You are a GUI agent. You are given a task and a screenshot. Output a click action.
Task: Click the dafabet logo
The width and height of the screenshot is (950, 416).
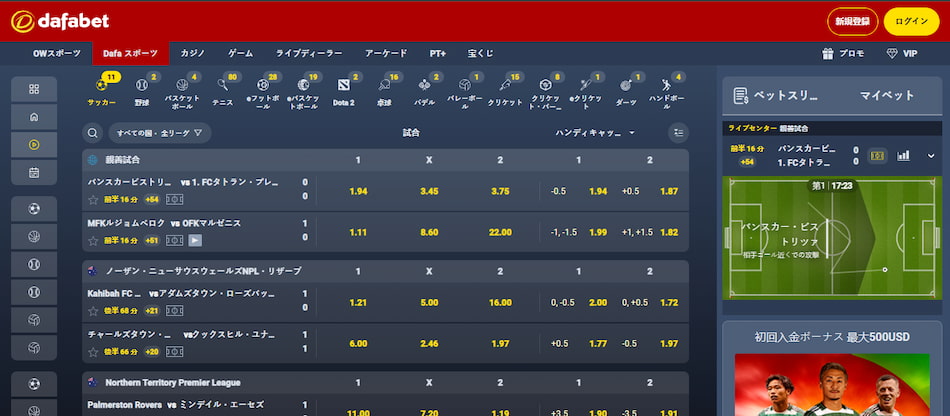coord(60,22)
